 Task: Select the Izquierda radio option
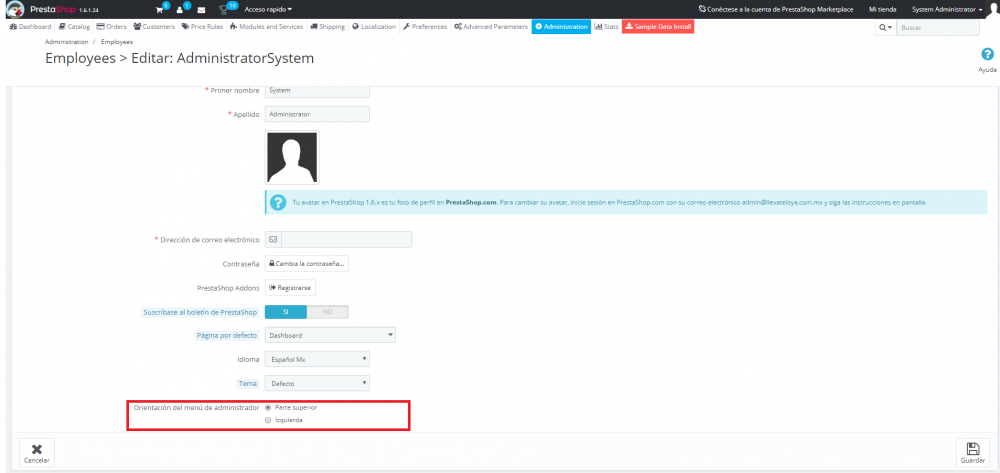coord(268,420)
